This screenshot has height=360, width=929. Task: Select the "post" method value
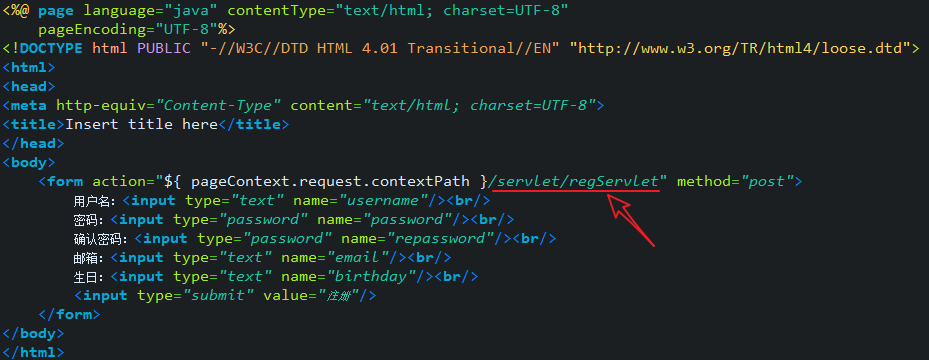coord(767,181)
